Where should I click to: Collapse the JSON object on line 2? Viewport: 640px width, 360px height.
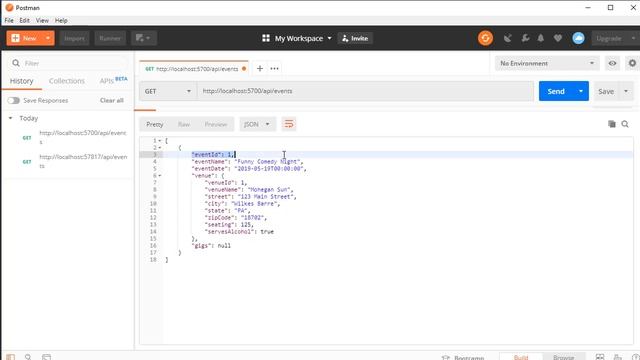(x=160, y=148)
